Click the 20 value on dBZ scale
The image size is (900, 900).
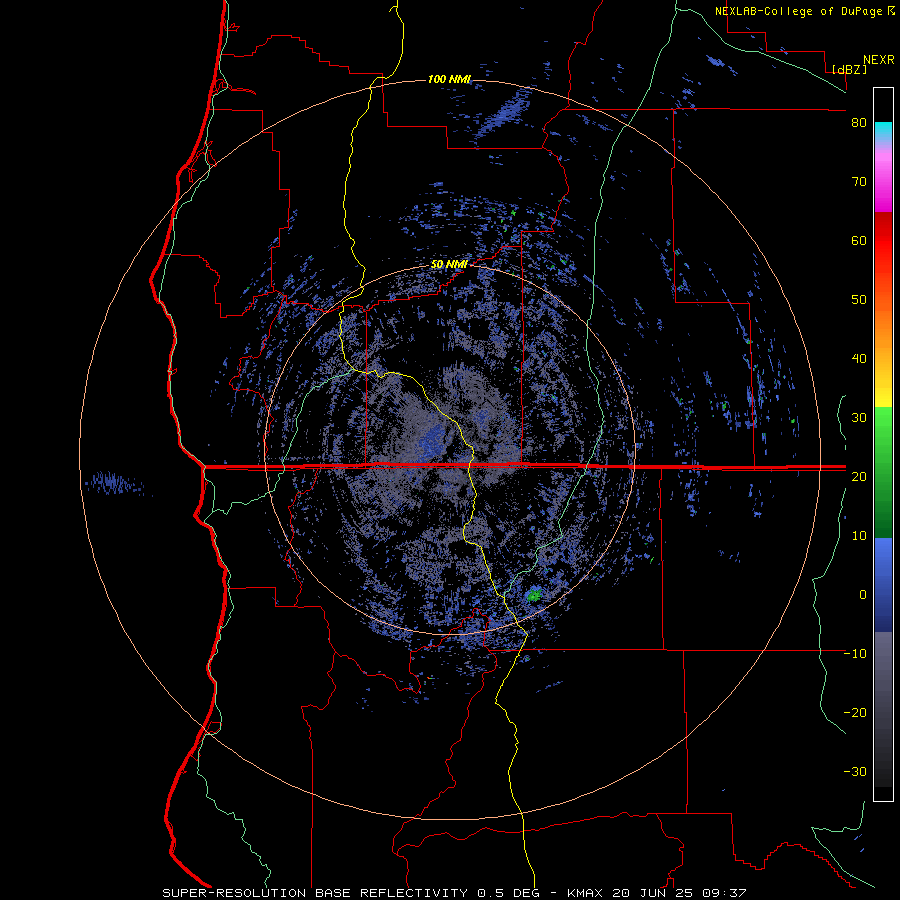(x=859, y=477)
